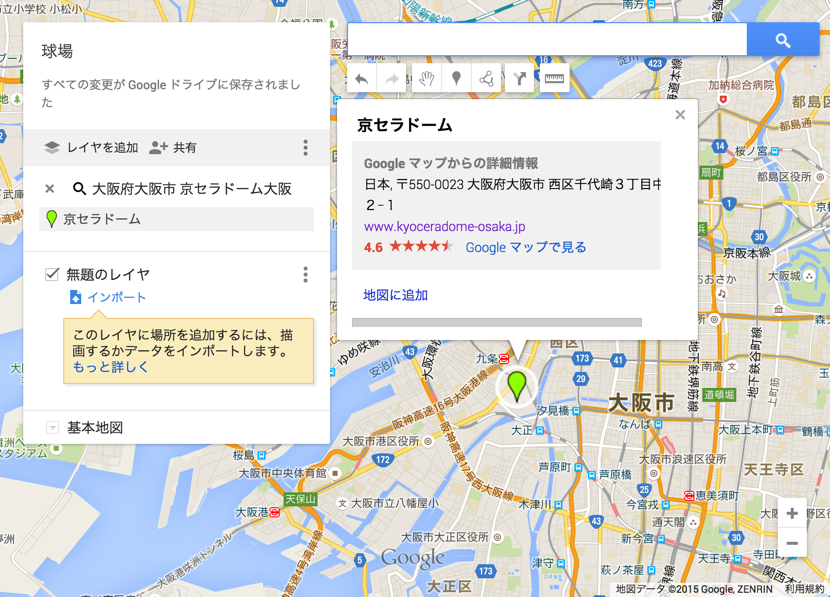Click 地図に追加 link
This screenshot has width=830, height=597.
click(395, 295)
